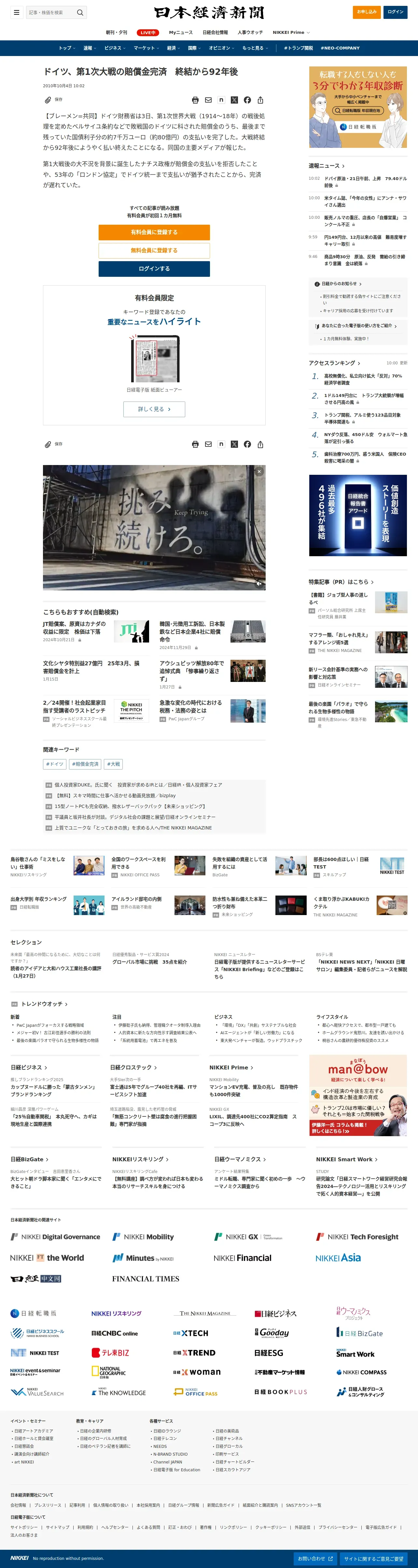Click the blue ログインする button
The height and width of the screenshot is (1568, 418).
pos(154,269)
